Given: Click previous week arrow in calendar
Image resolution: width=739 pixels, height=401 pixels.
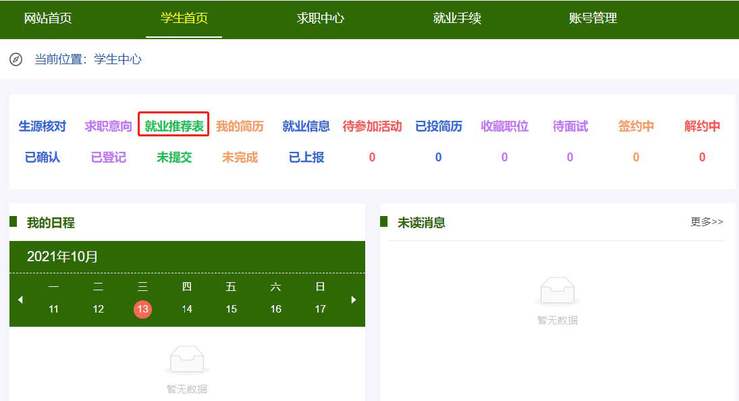Looking at the screenshot, I should click(x=20, y=299).
